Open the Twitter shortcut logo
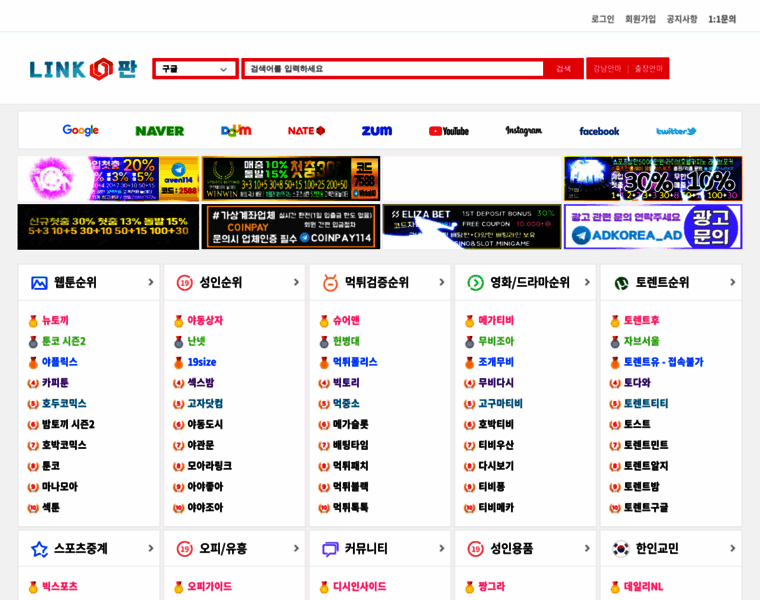760x600 pixels. pos(676,131)
